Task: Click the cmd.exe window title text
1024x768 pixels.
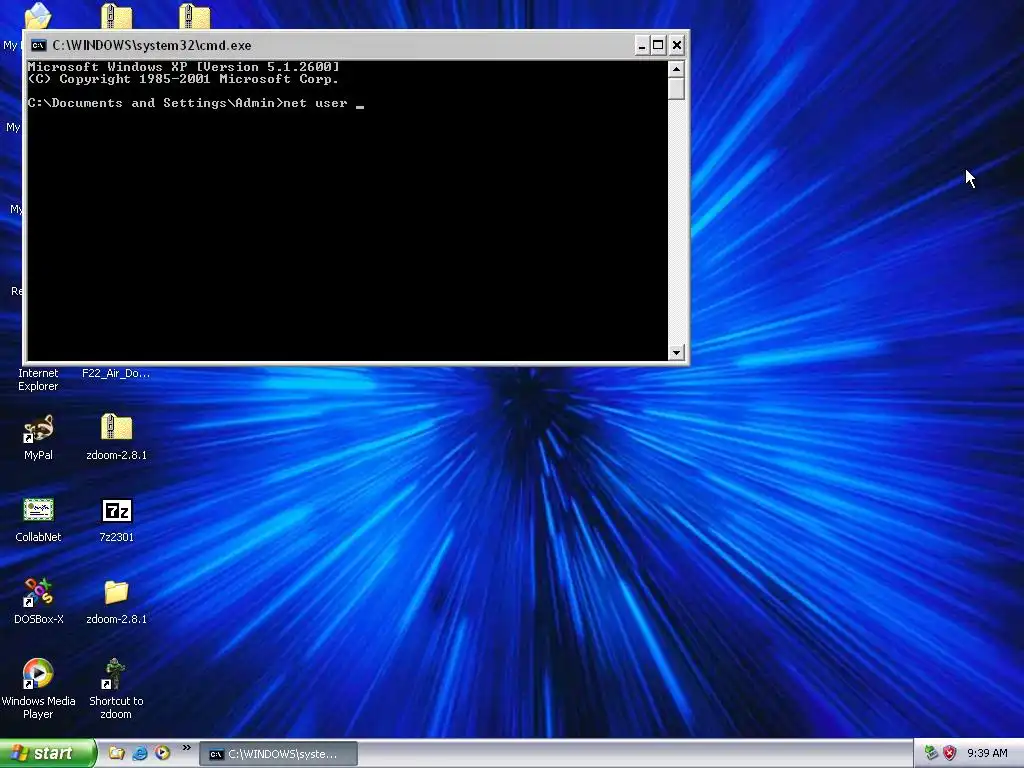Action: pyautogui.click(x=152, y=45)
